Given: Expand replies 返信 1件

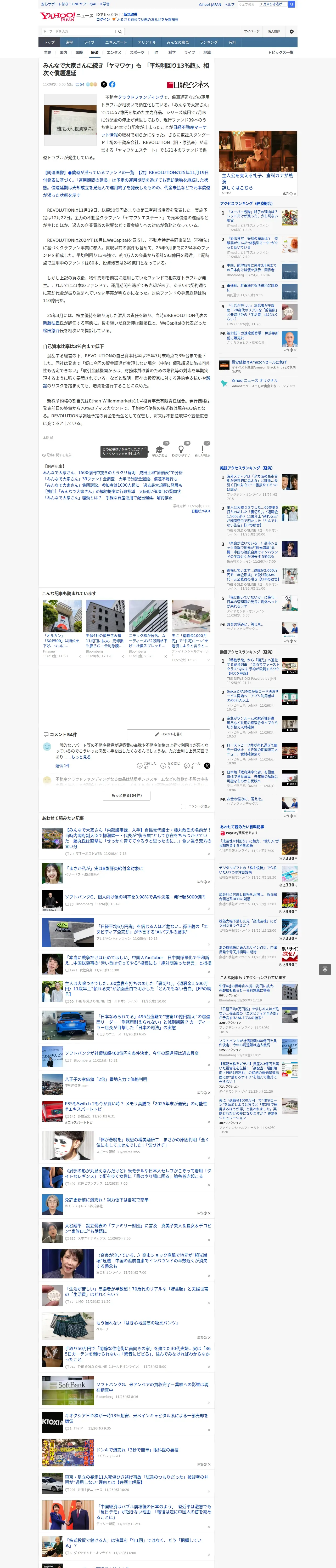Looking at the screenshot, I should [63, 766].
